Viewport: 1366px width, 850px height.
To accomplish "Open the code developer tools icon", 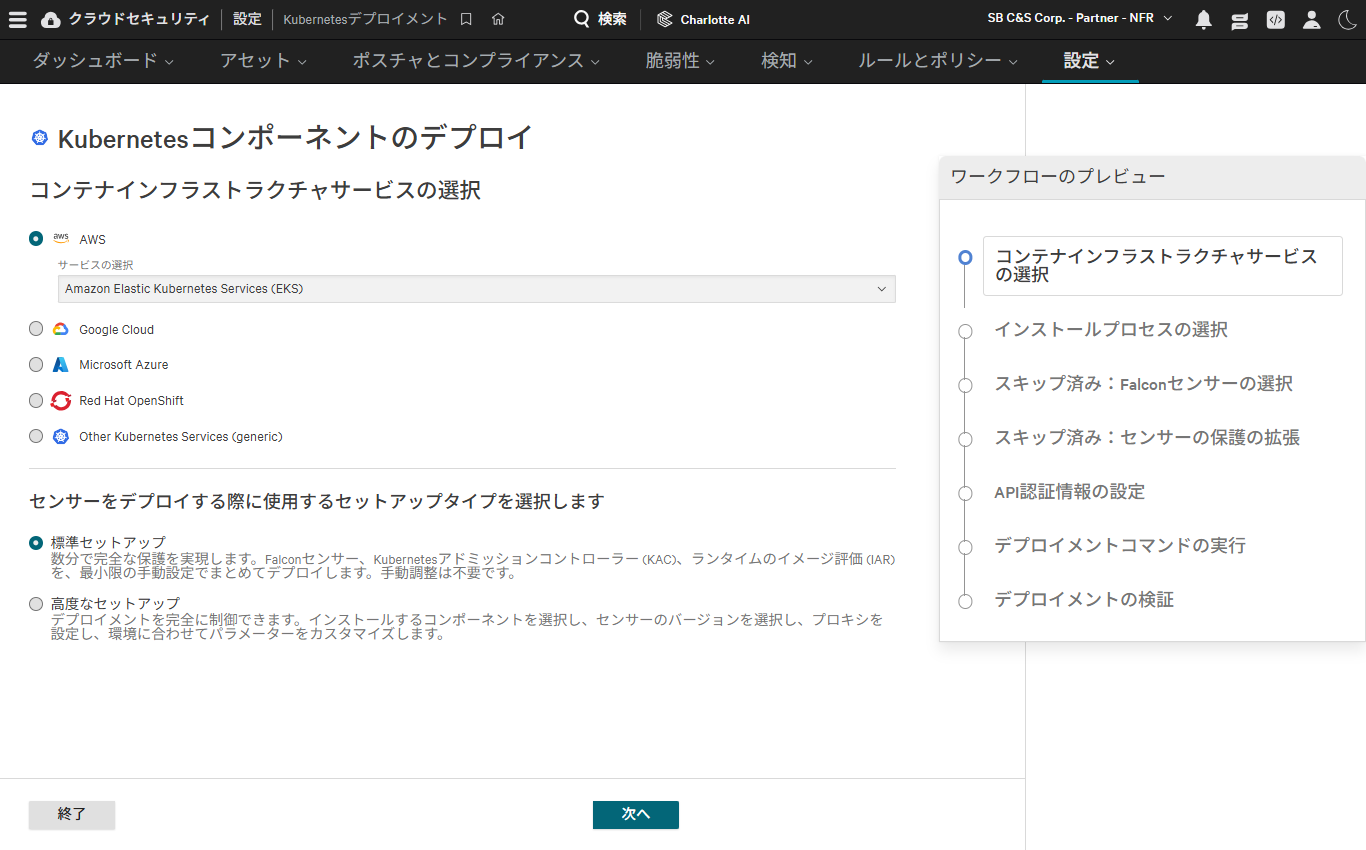I will [1275, 19].
